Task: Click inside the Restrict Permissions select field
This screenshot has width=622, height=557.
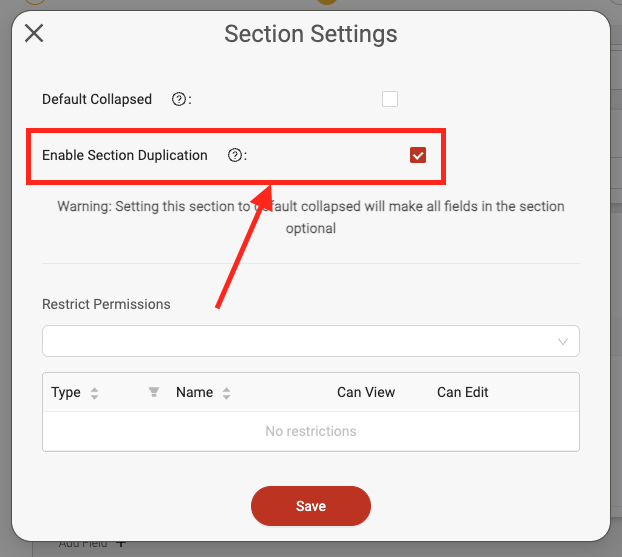Action: (311, 341)
